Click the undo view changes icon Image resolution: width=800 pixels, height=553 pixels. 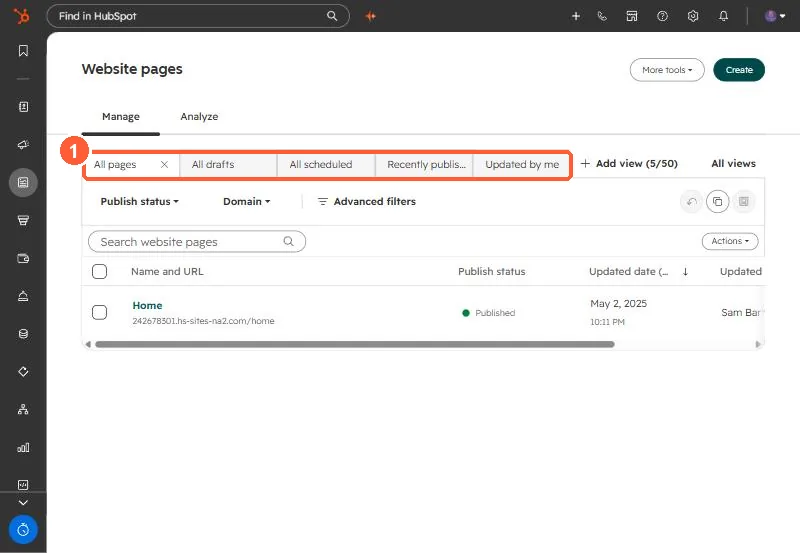click(691, 202)
